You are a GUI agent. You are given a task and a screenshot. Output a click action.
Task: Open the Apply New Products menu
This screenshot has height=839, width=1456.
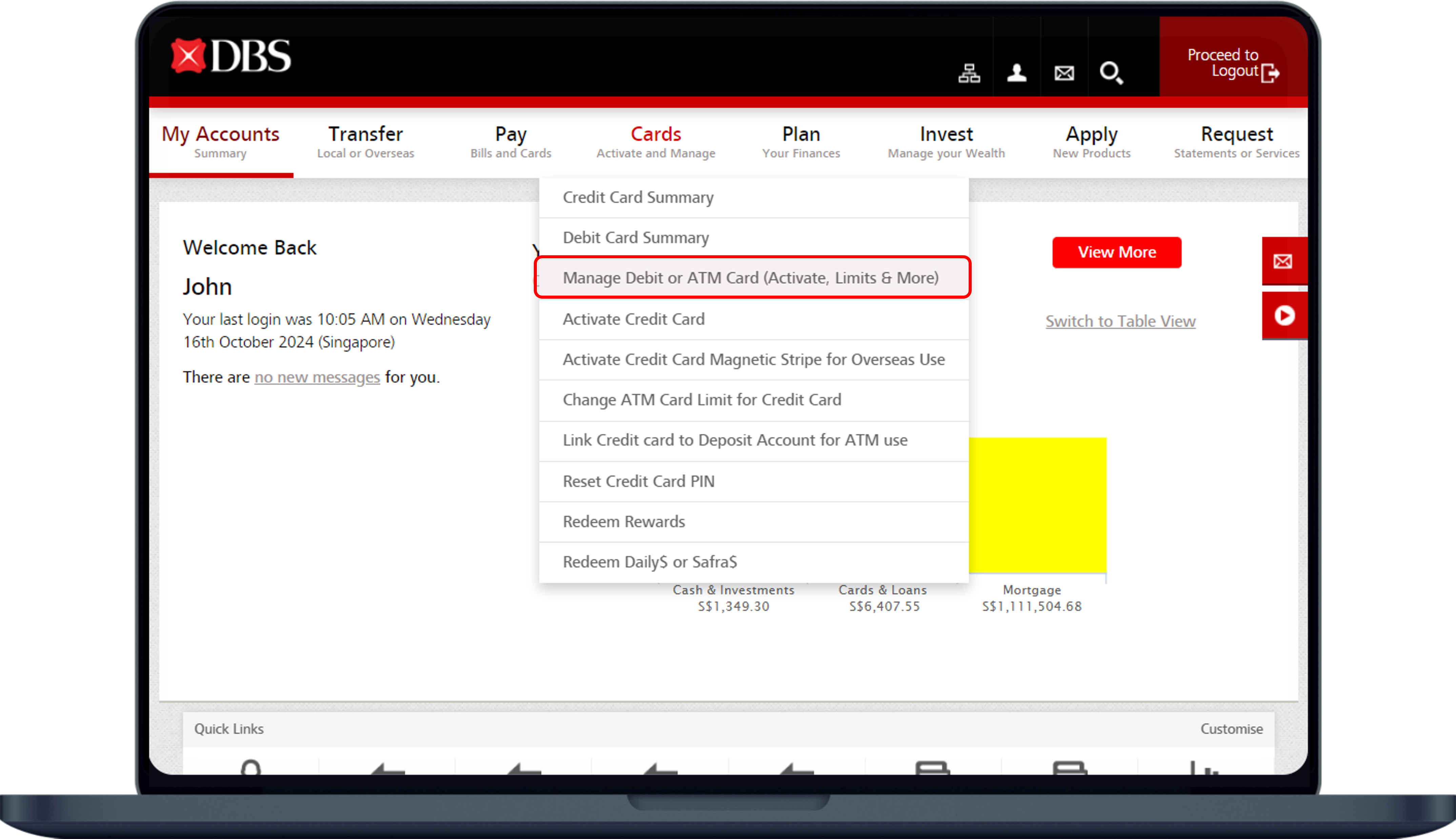[1091, 142]
